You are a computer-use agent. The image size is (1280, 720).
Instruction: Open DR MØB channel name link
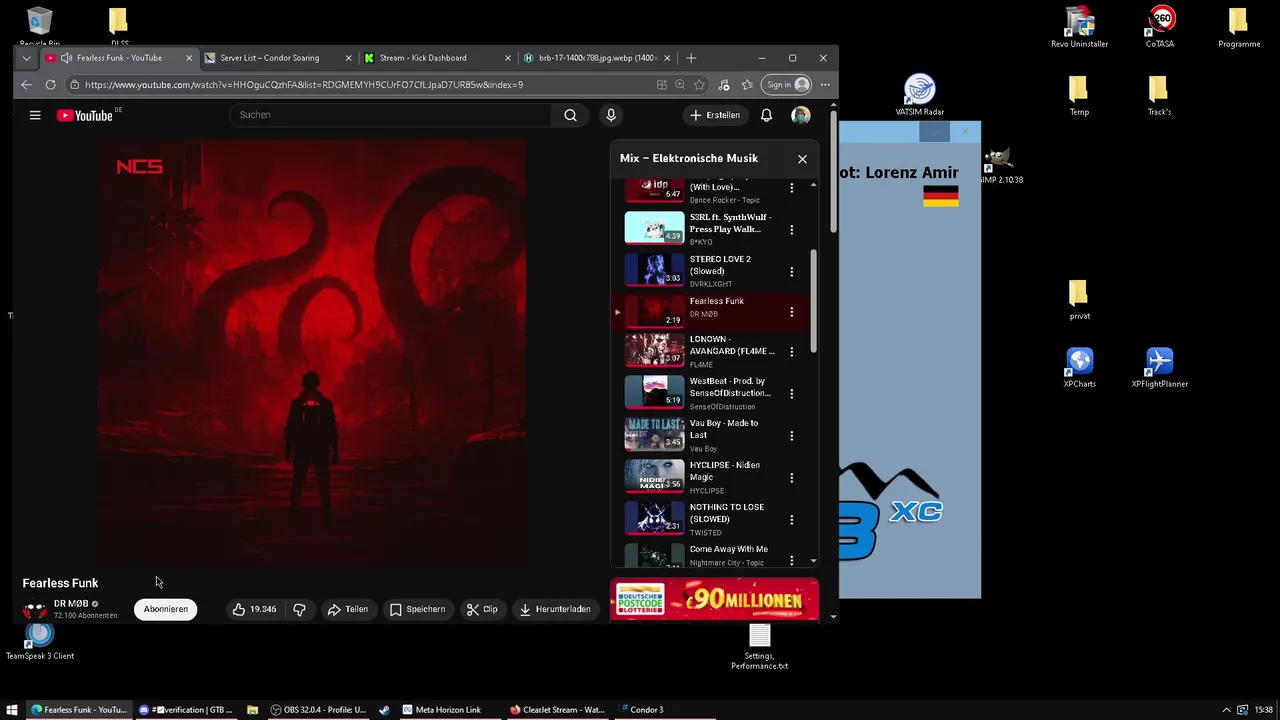click(x=71, y=604)
